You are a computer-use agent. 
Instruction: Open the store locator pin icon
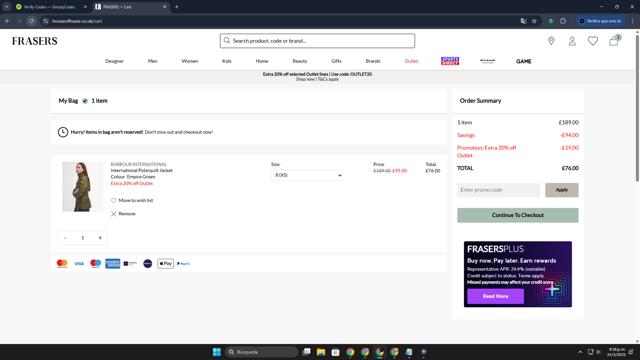551,41
